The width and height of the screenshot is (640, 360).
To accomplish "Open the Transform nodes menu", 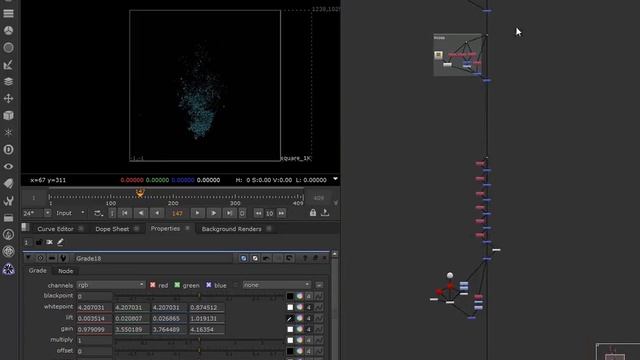I will 8,98.
